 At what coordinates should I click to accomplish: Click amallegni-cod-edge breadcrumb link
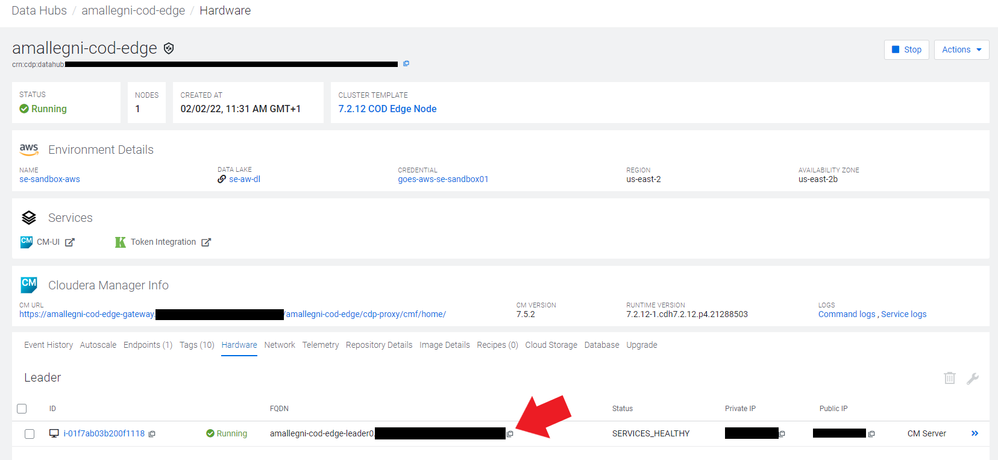132,11
